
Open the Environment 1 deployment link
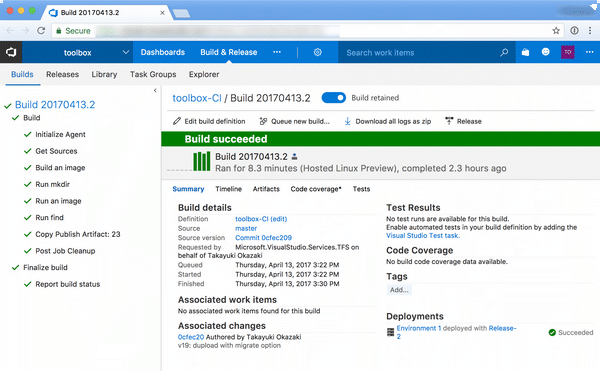tap(419, 328)
